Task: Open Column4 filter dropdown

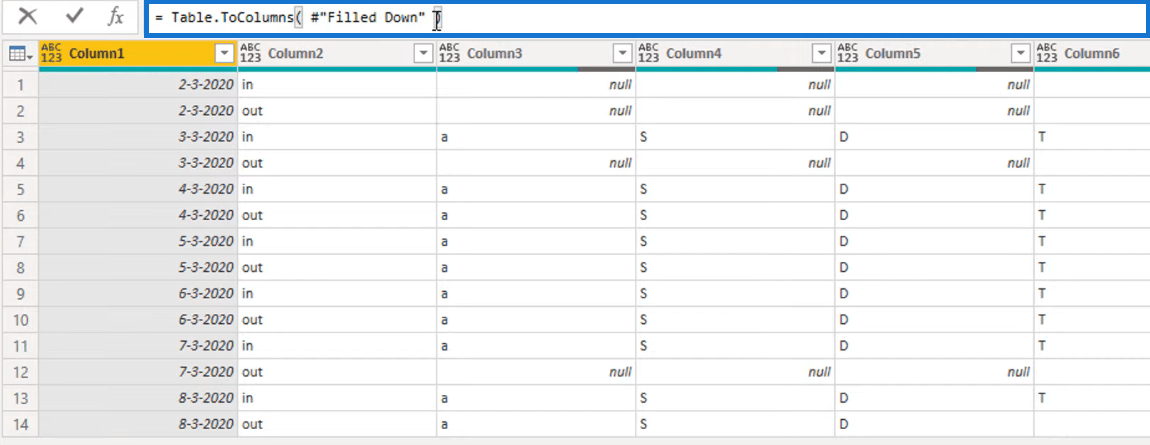Action: pos(822,54)
